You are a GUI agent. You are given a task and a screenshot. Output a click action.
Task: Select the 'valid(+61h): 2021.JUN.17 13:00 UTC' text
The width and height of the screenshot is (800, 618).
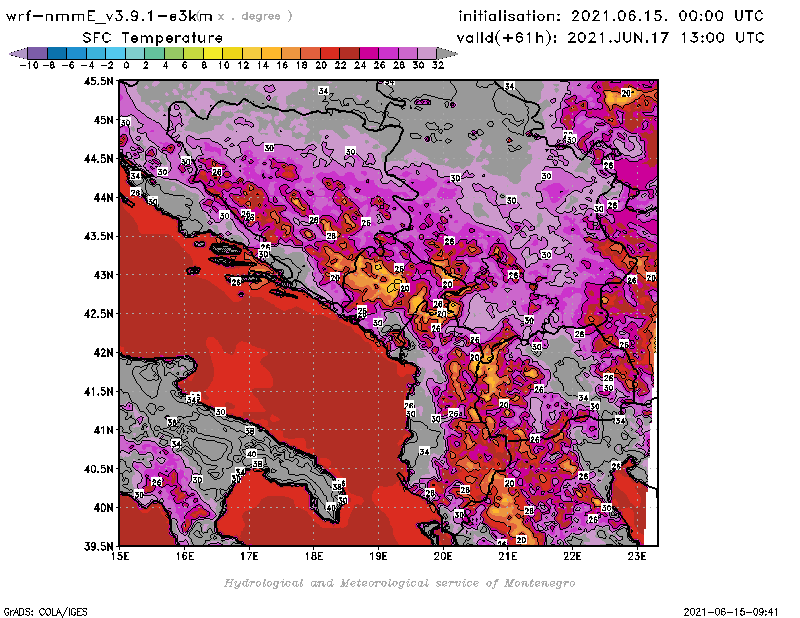(x=611, y=38)
